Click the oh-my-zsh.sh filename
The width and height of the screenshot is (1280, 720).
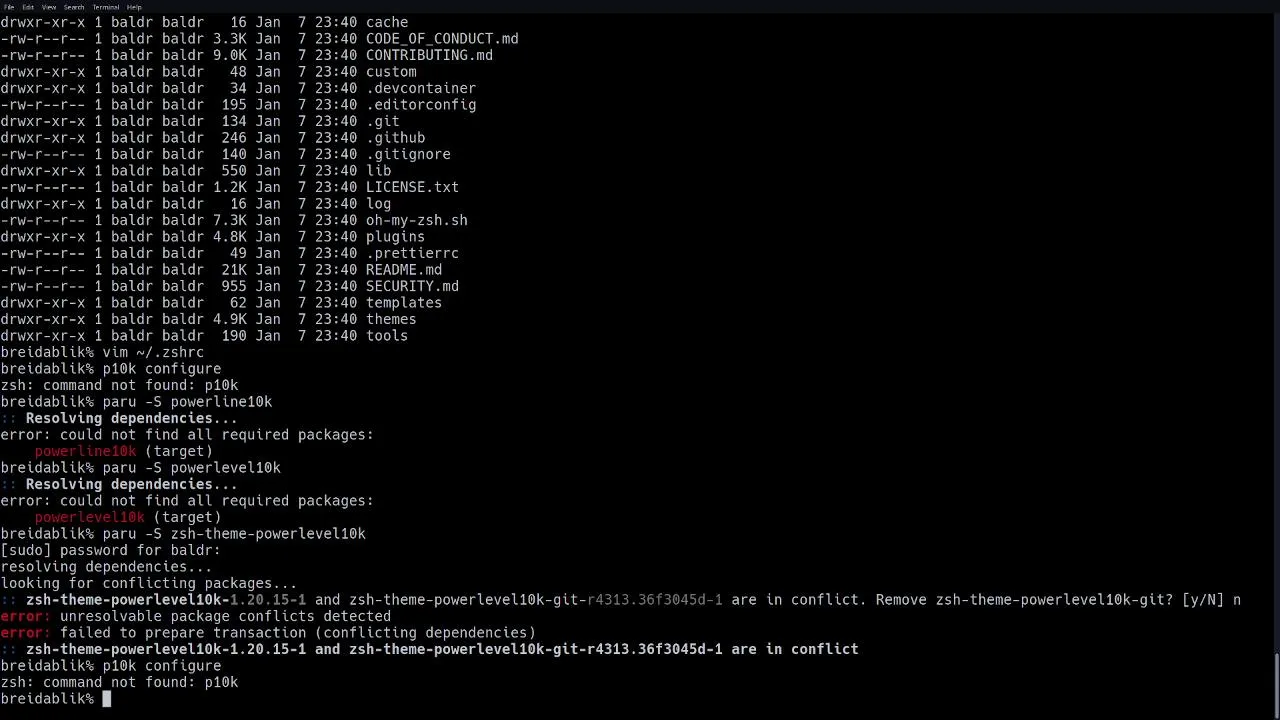click(416, 220)
